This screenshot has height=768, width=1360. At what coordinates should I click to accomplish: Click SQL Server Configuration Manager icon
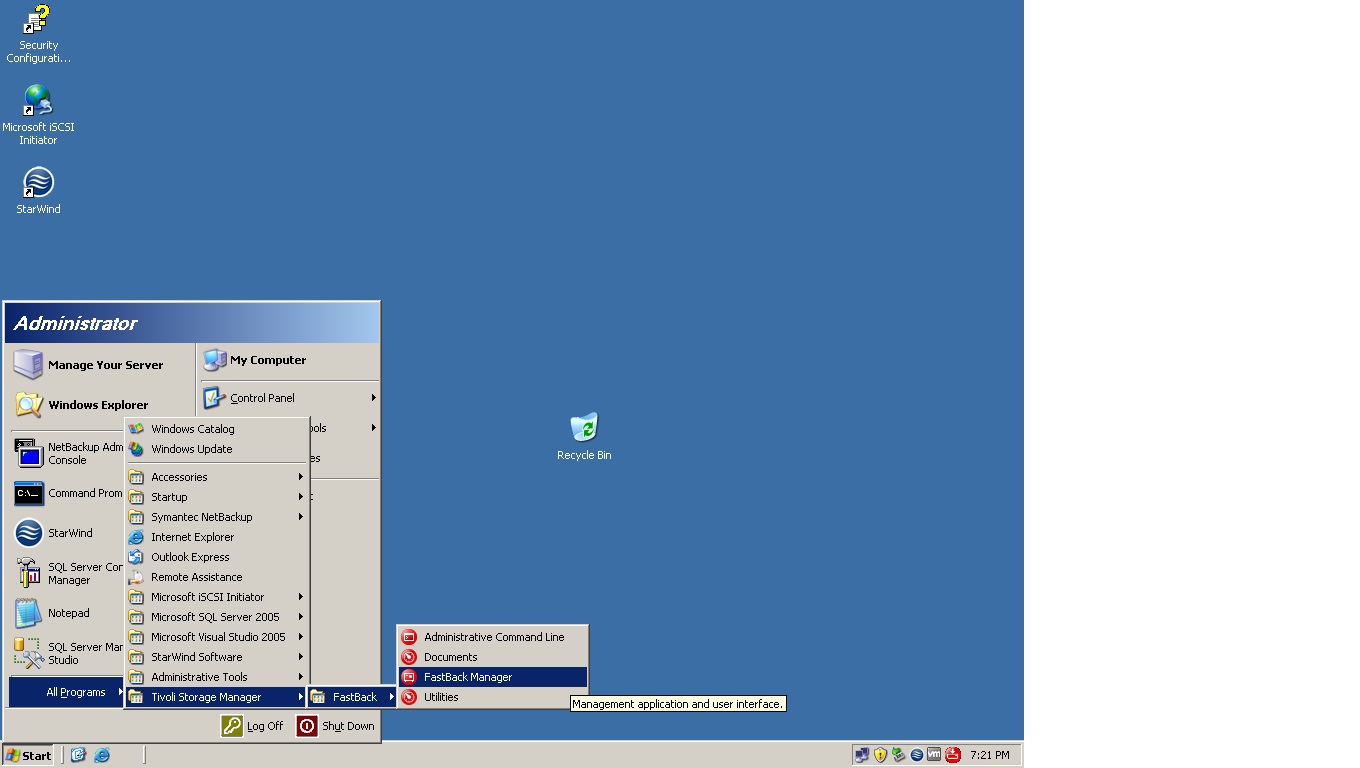pos(29,573)
